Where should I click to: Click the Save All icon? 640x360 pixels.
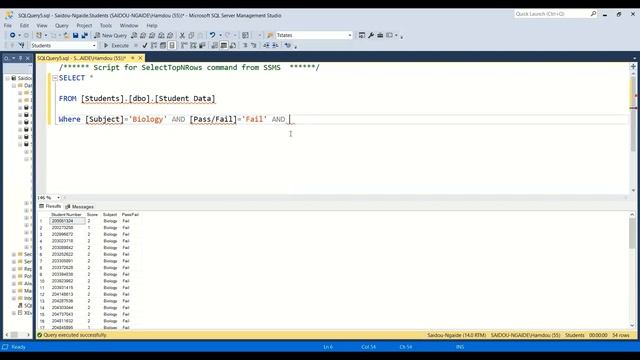click(84, 36)
